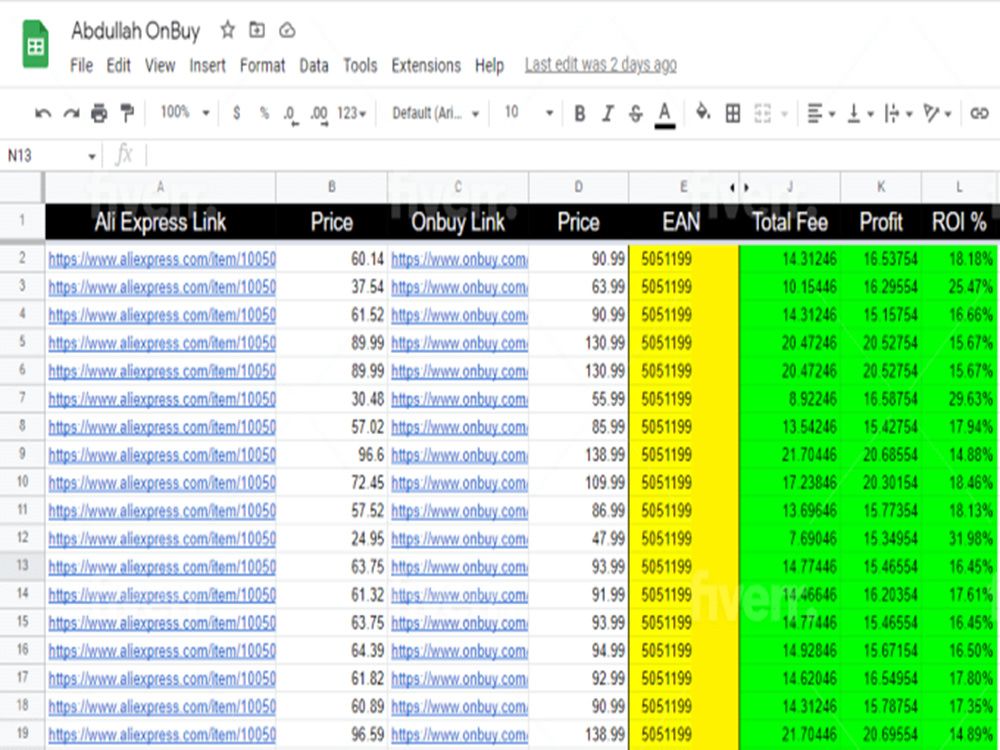
Task: Select the Profit header cell
Action: pos(881,222)
